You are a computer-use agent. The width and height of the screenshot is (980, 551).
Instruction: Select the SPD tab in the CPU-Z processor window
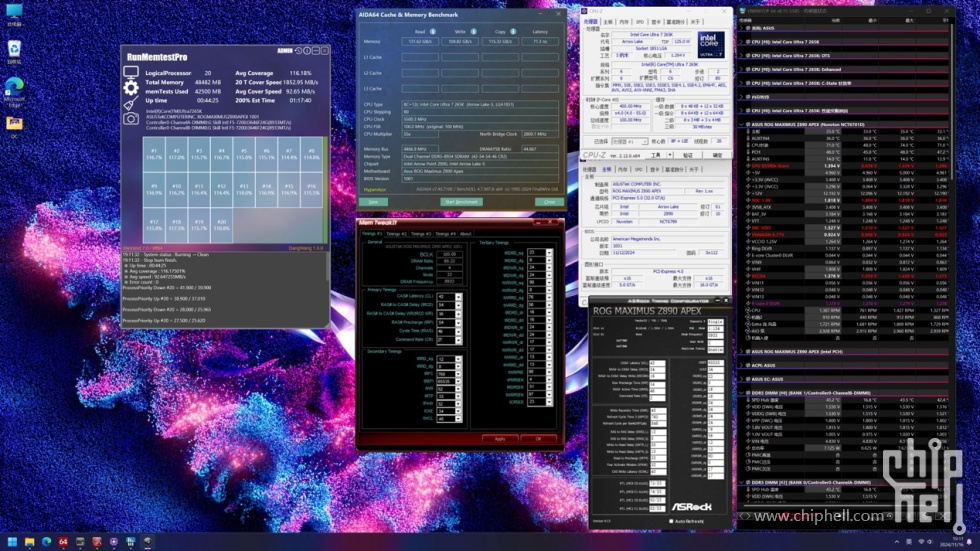point(639,22)
